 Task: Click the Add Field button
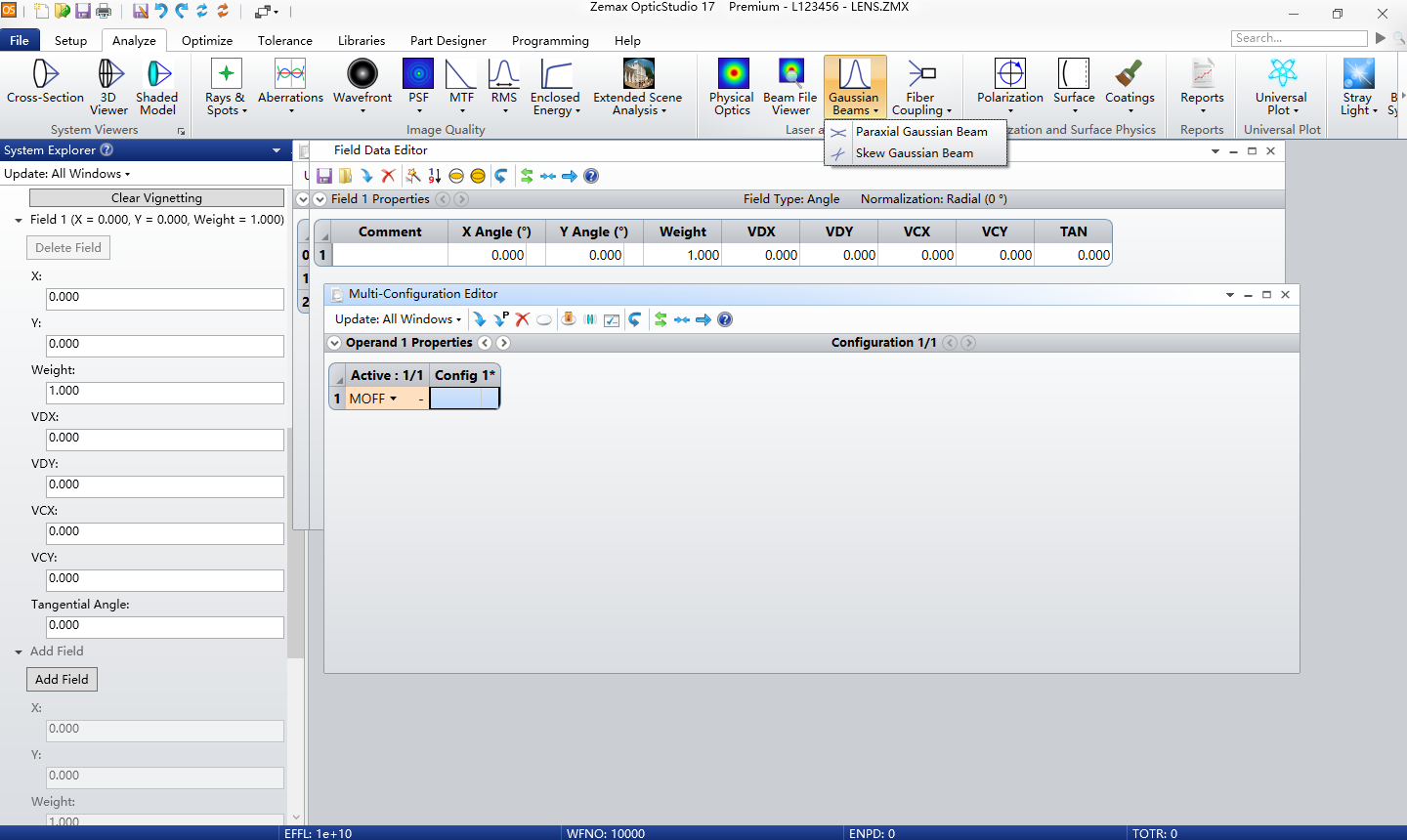(62, 680)
